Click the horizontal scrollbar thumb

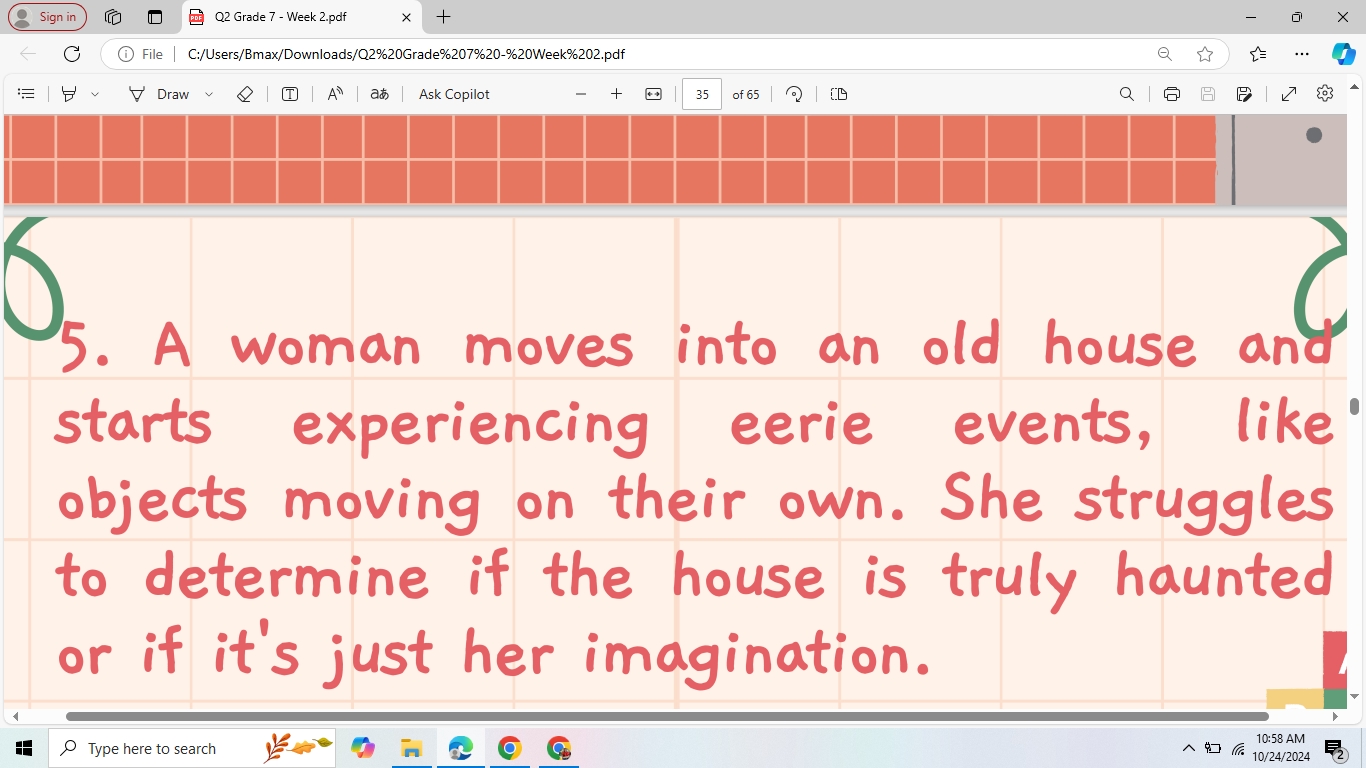[667, 716]
